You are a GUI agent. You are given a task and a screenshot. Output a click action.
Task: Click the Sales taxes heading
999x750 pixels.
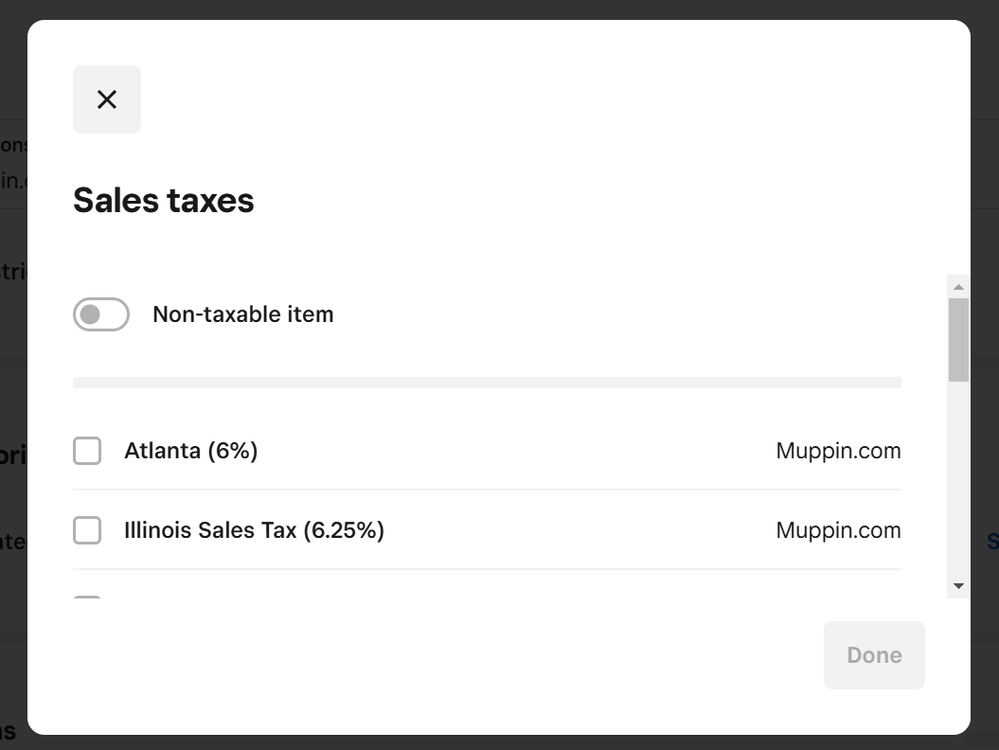163,200
